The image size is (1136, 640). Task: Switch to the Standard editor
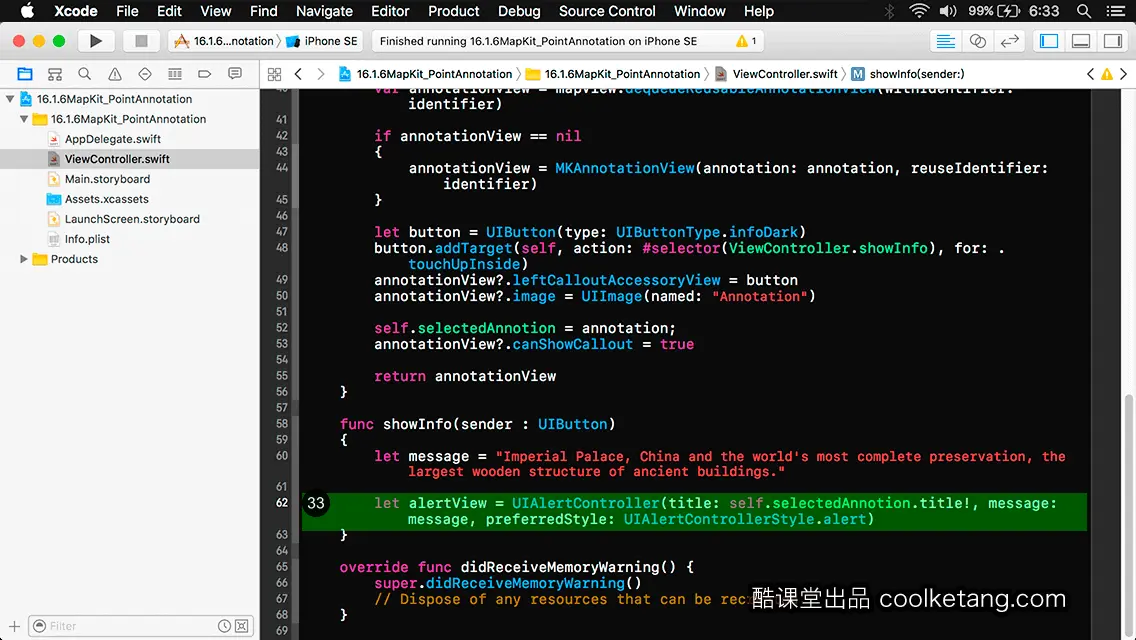coord(945,41)
